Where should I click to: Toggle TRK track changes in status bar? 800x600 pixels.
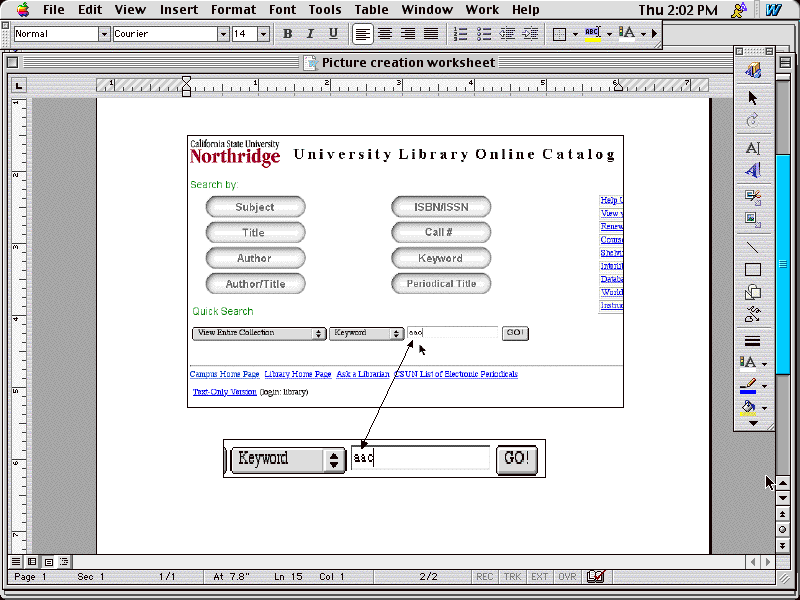coord(512,577)
